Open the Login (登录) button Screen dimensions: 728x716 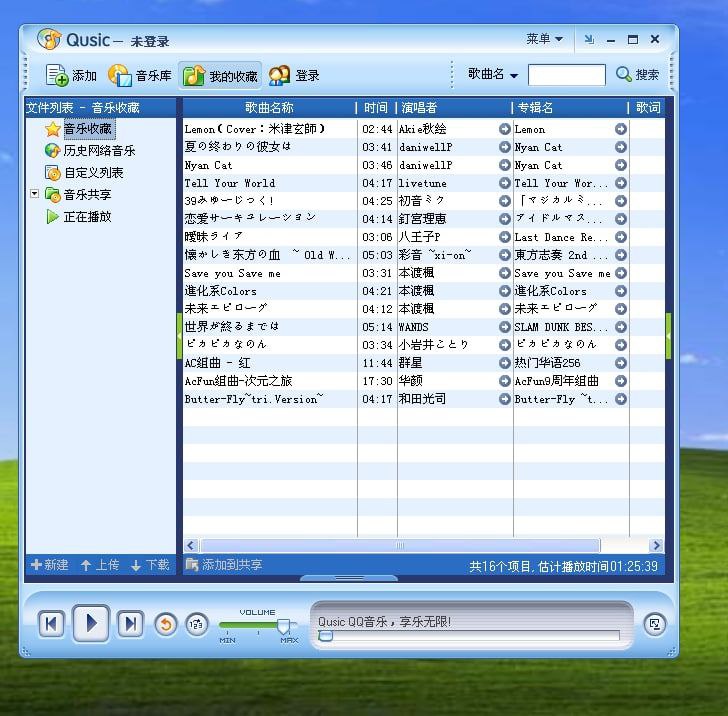pos(294,75)
